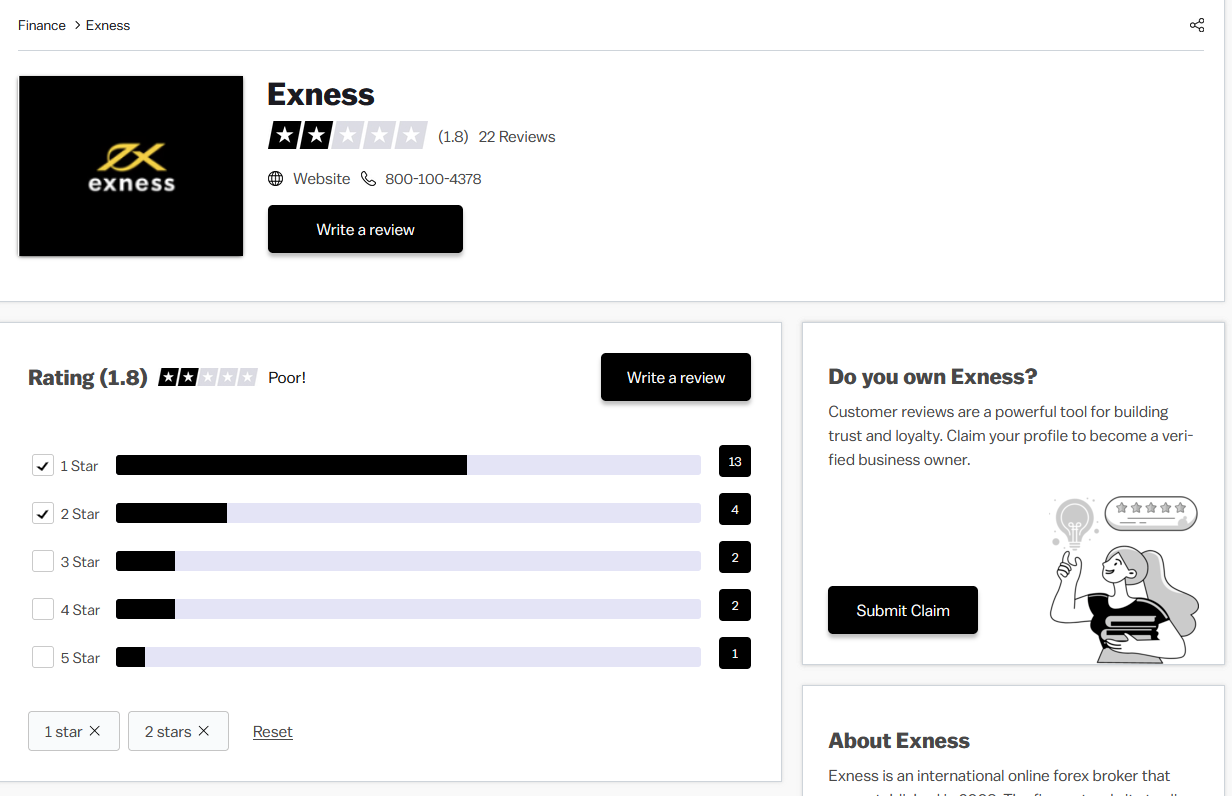Remove the 2 stars filter chip
The image size is (1232, 796).
click(x=204, y=731)
